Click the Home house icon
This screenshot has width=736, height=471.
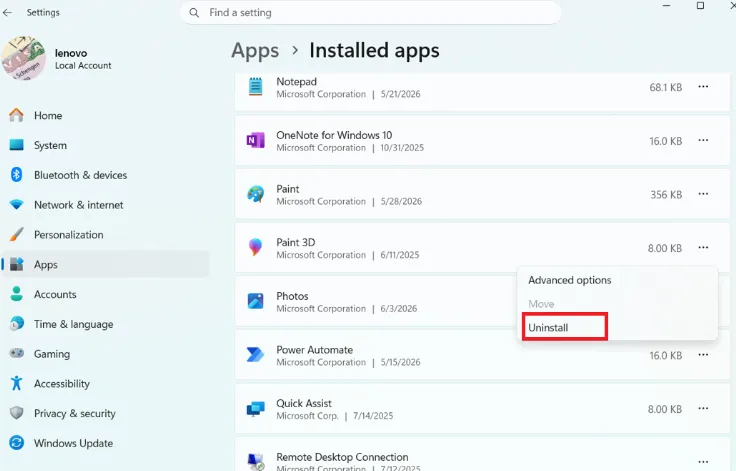coord(16,115)
